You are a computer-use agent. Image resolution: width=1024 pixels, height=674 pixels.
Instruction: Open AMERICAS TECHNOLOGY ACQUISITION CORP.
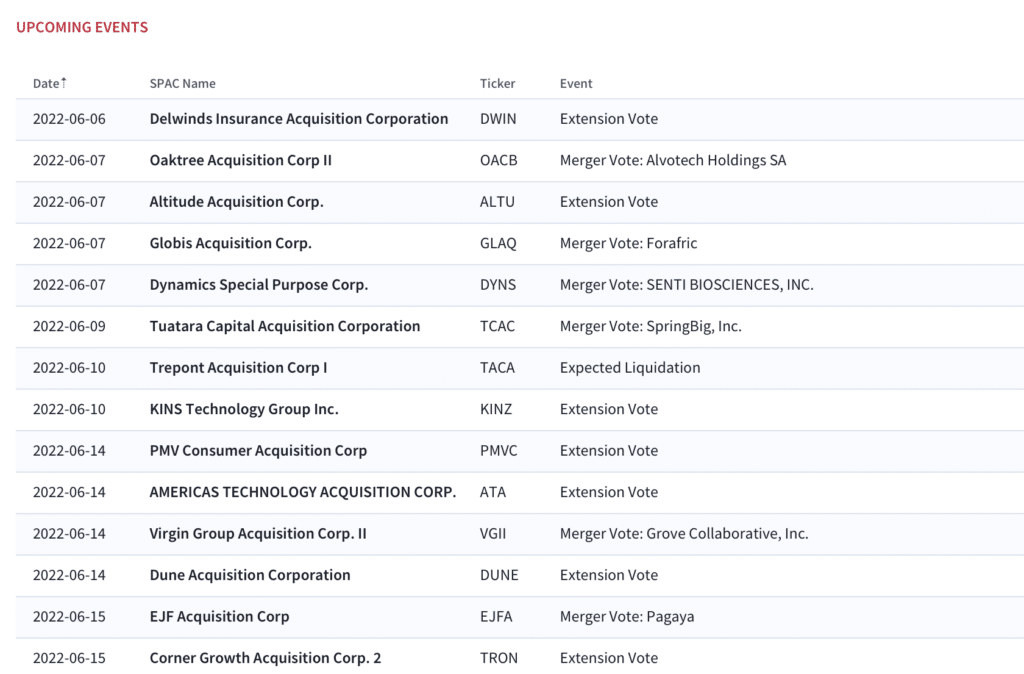(x=303, y=492)
